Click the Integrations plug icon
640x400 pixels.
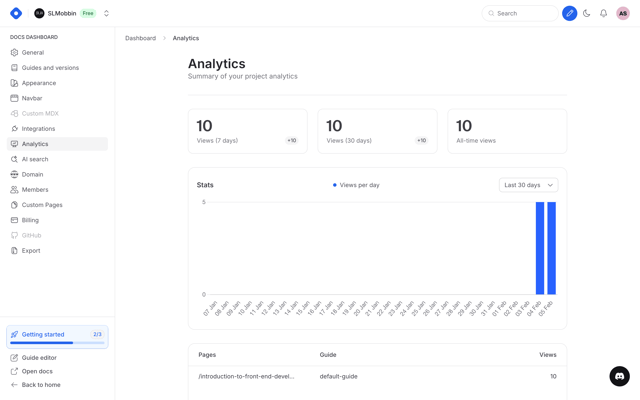14,129
